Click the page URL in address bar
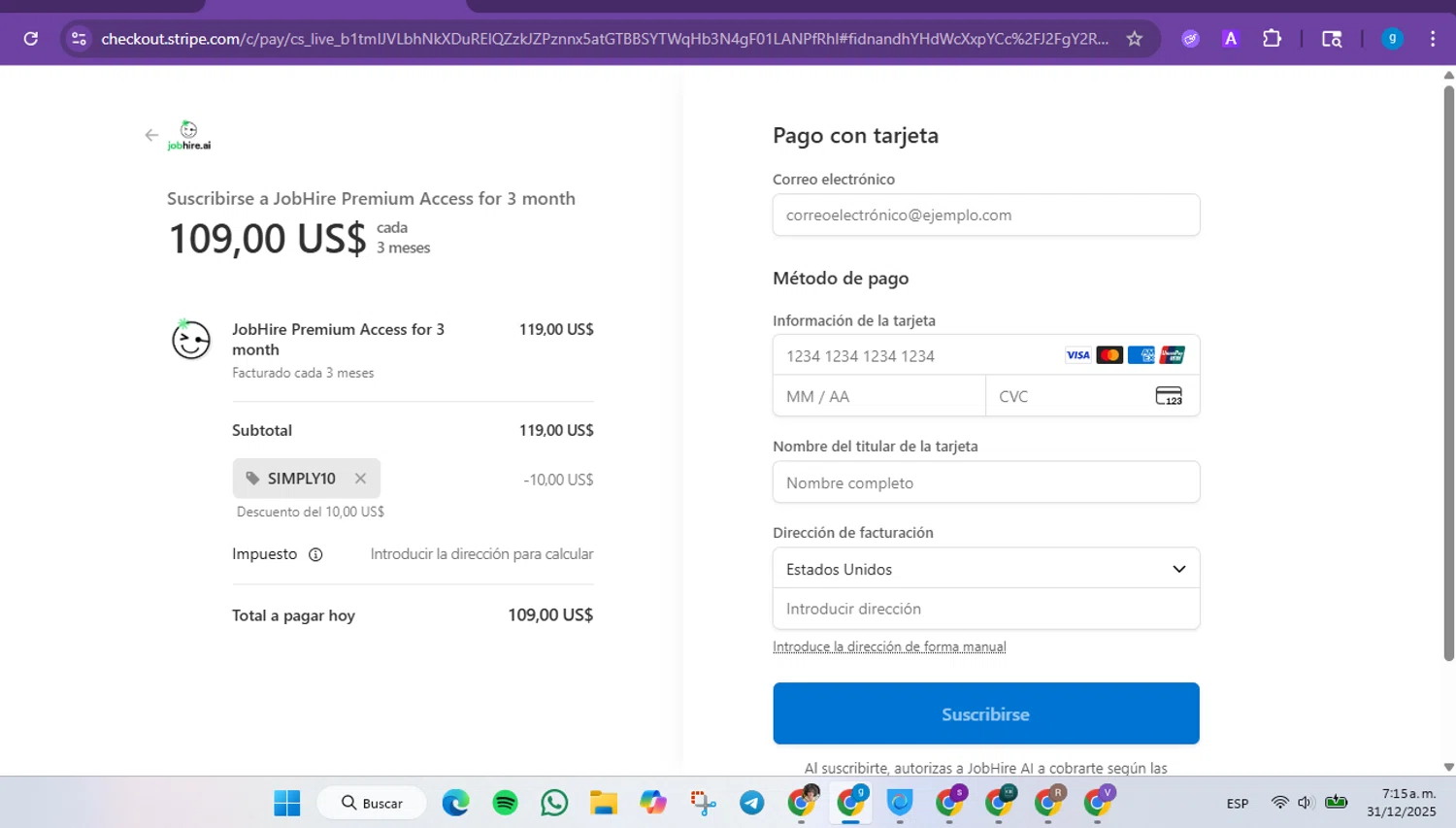 [604, 39]
